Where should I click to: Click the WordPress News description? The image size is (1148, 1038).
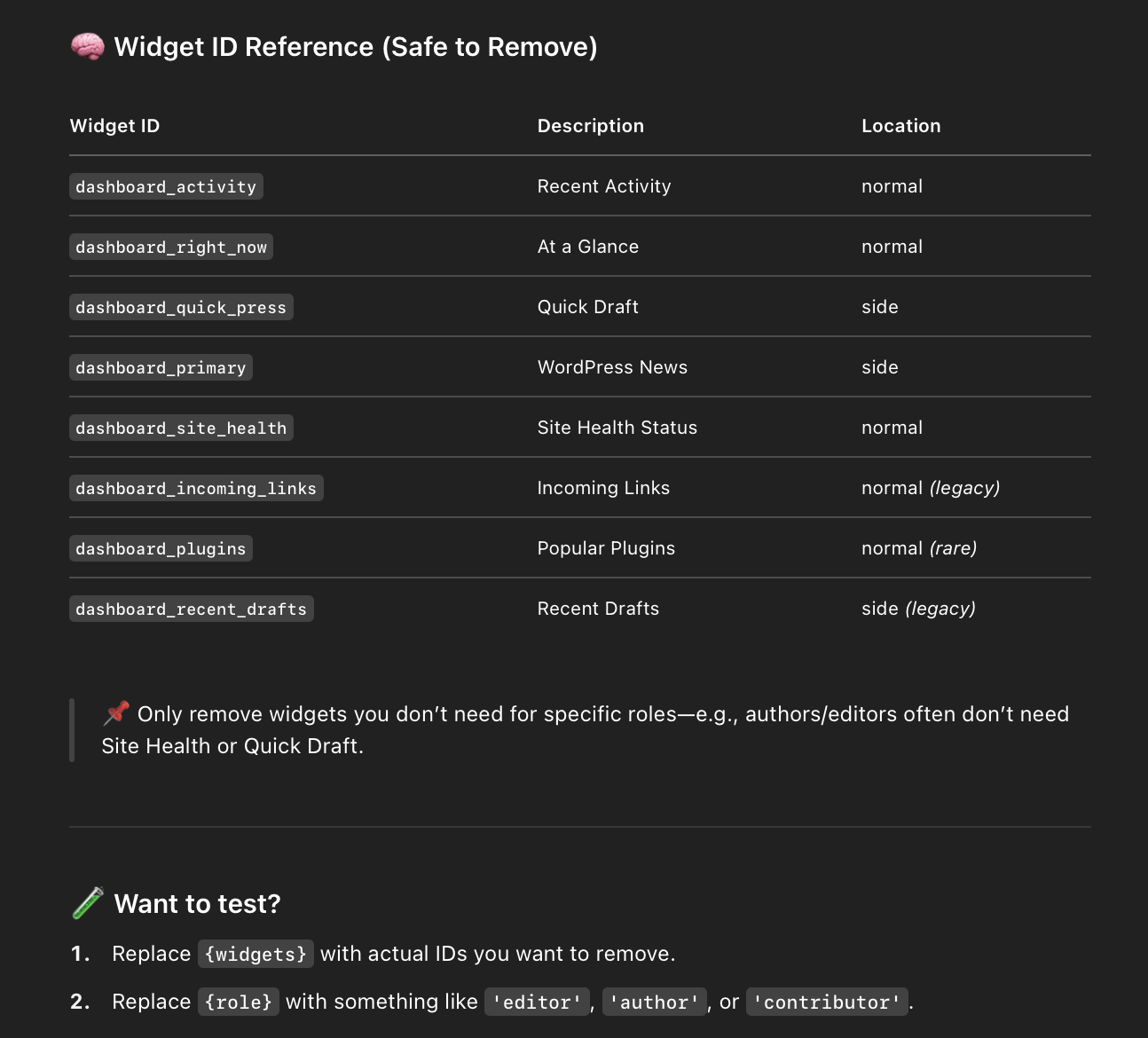click(x=612, y=367)
